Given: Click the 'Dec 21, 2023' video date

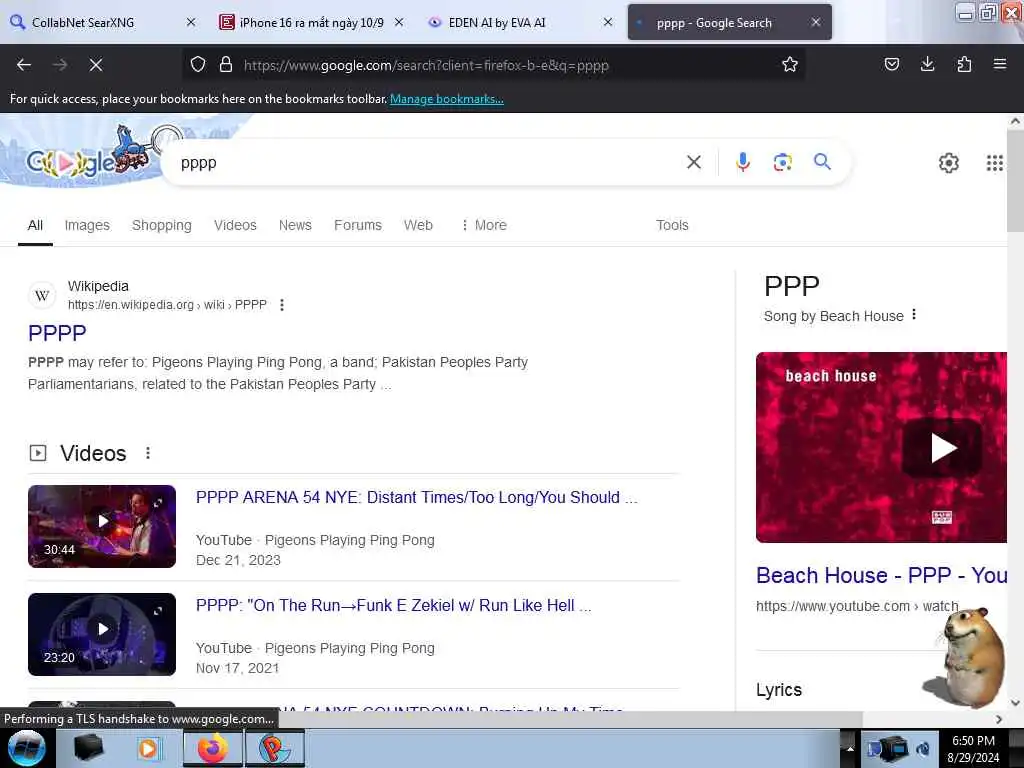Looking at the screenshot, I should point(238,560).
